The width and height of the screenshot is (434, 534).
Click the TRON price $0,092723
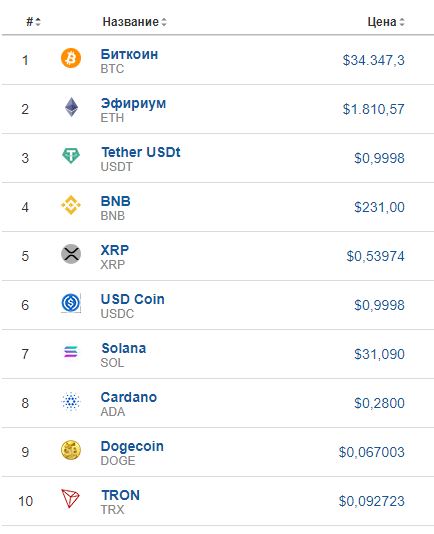(372, 501)
